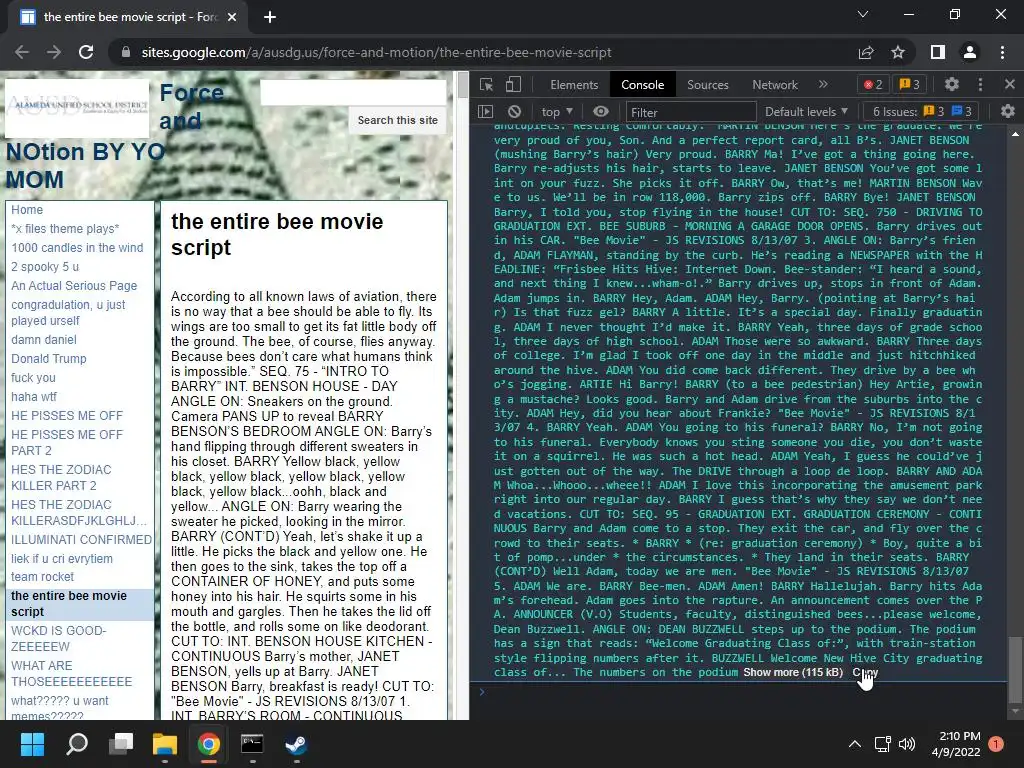The width and height of the screenshot is (1024, 768).
Task: Click the browser forward arrow
Action: tap(54, 52)
